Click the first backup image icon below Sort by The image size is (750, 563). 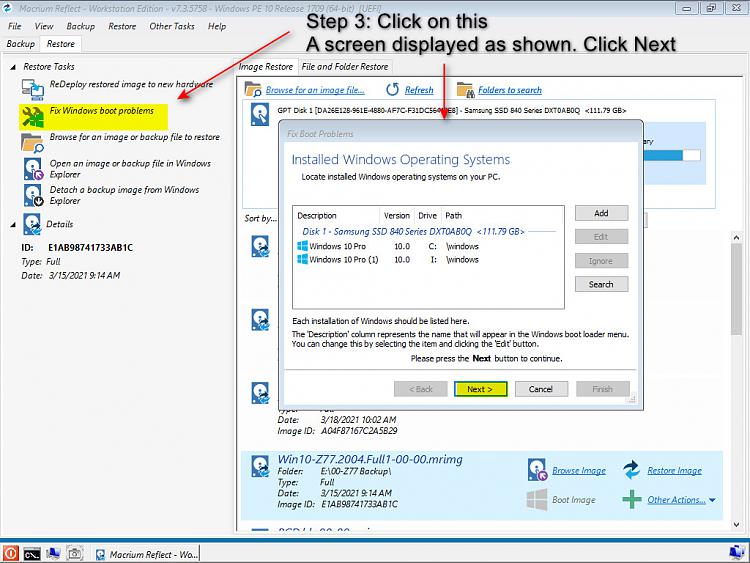[260, 246]
